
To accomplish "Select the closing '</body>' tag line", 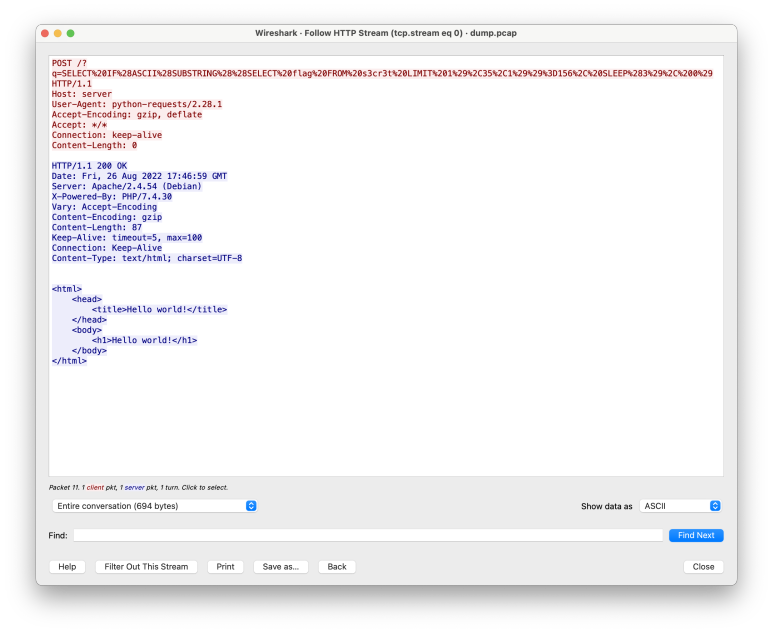I will pos(89,351).
